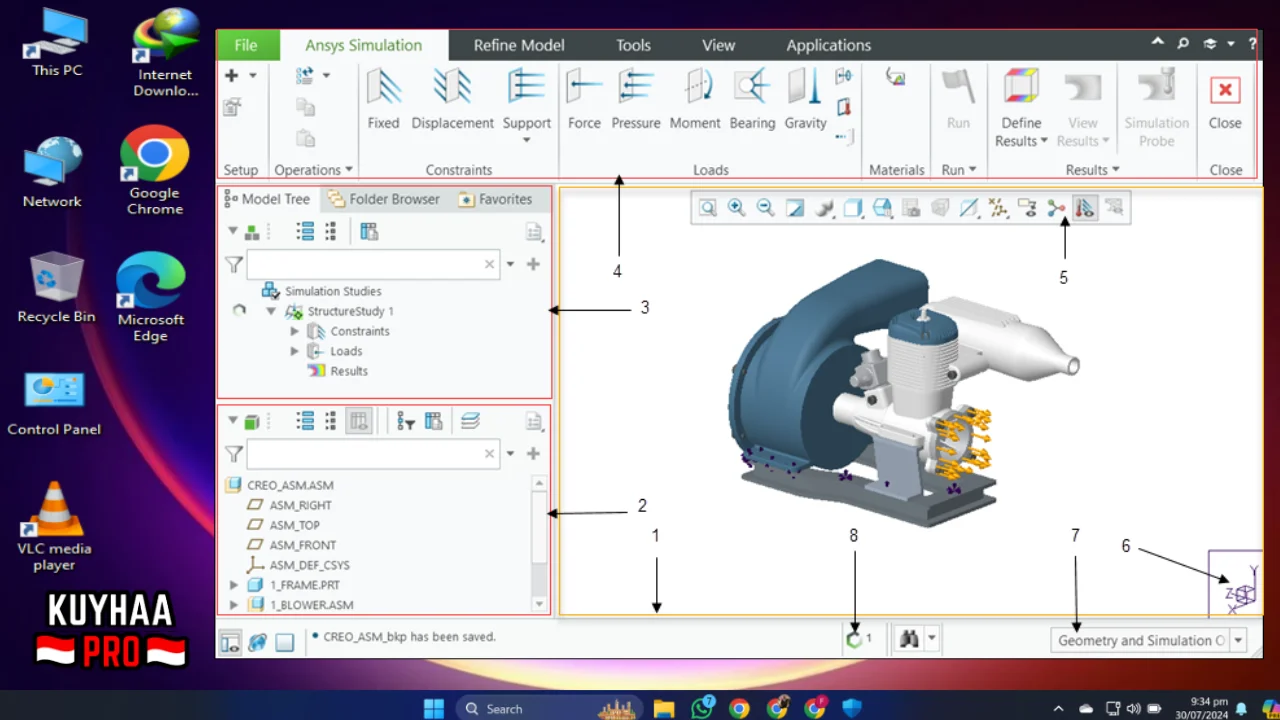1280x720 pixels.
Task: Click the simulation display thermometer icon
Action: click(1085, 208)
